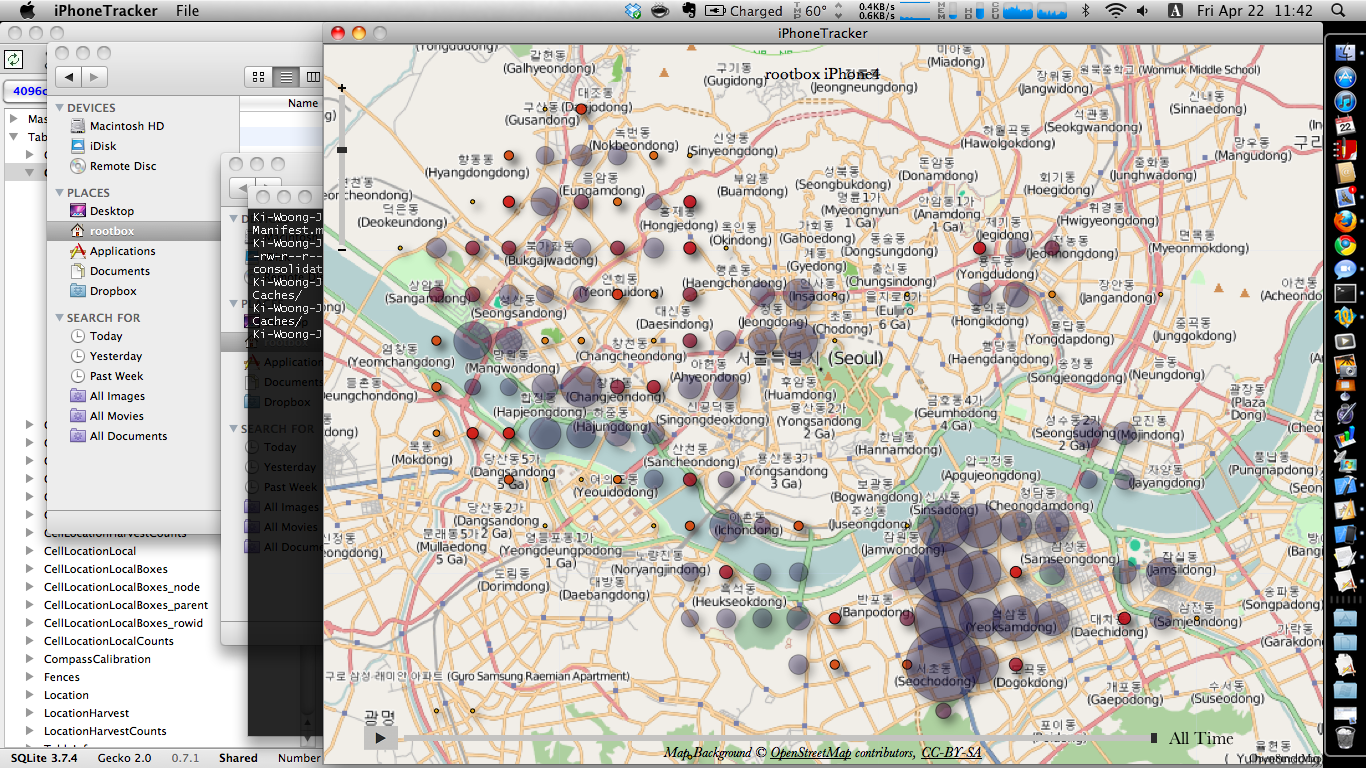Click the input source A icon
Screen dimensions: 1366x768
(x=1175, y=11)
